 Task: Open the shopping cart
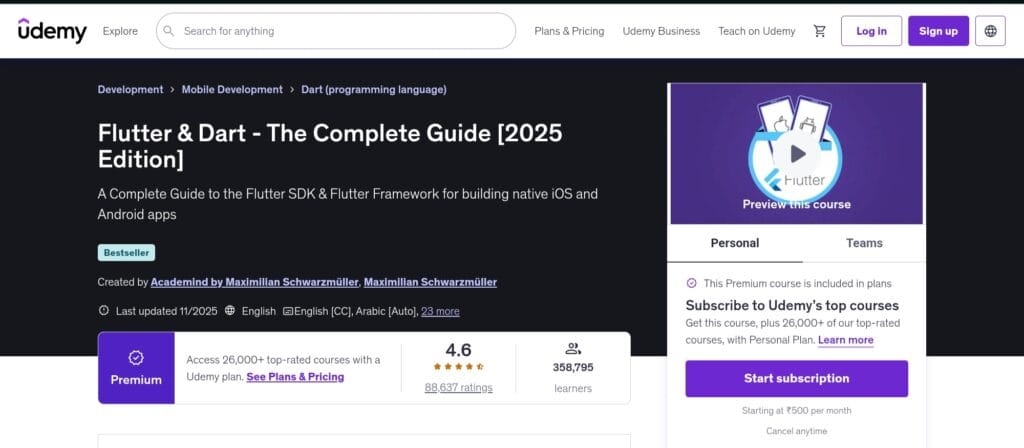820,31
